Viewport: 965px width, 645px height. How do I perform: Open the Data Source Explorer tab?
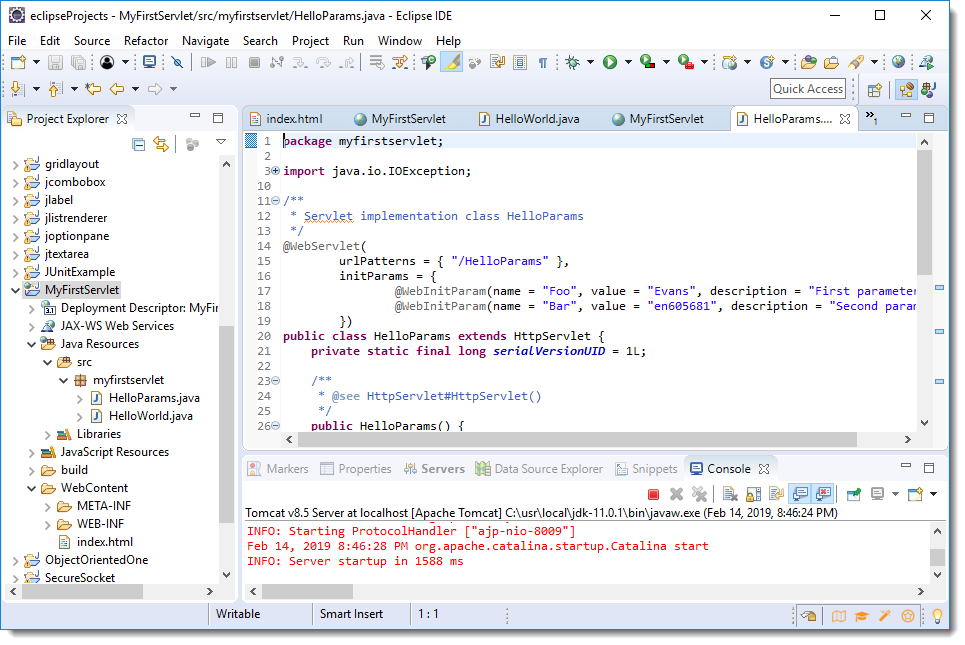click(539, 469)
